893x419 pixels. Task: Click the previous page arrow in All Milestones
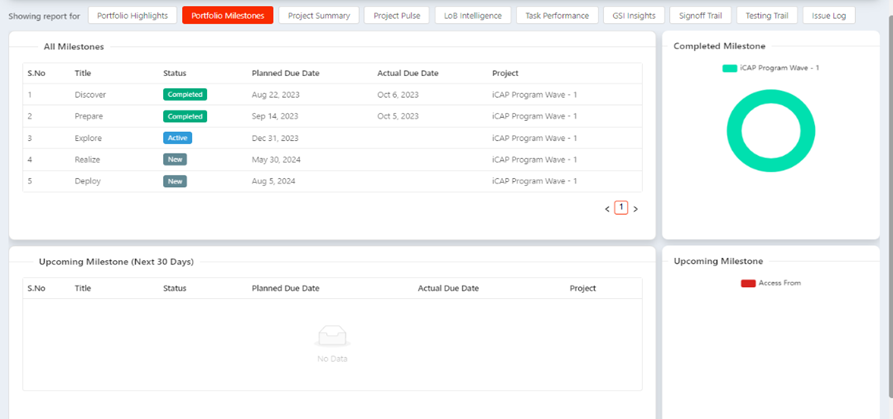[607, 209]
